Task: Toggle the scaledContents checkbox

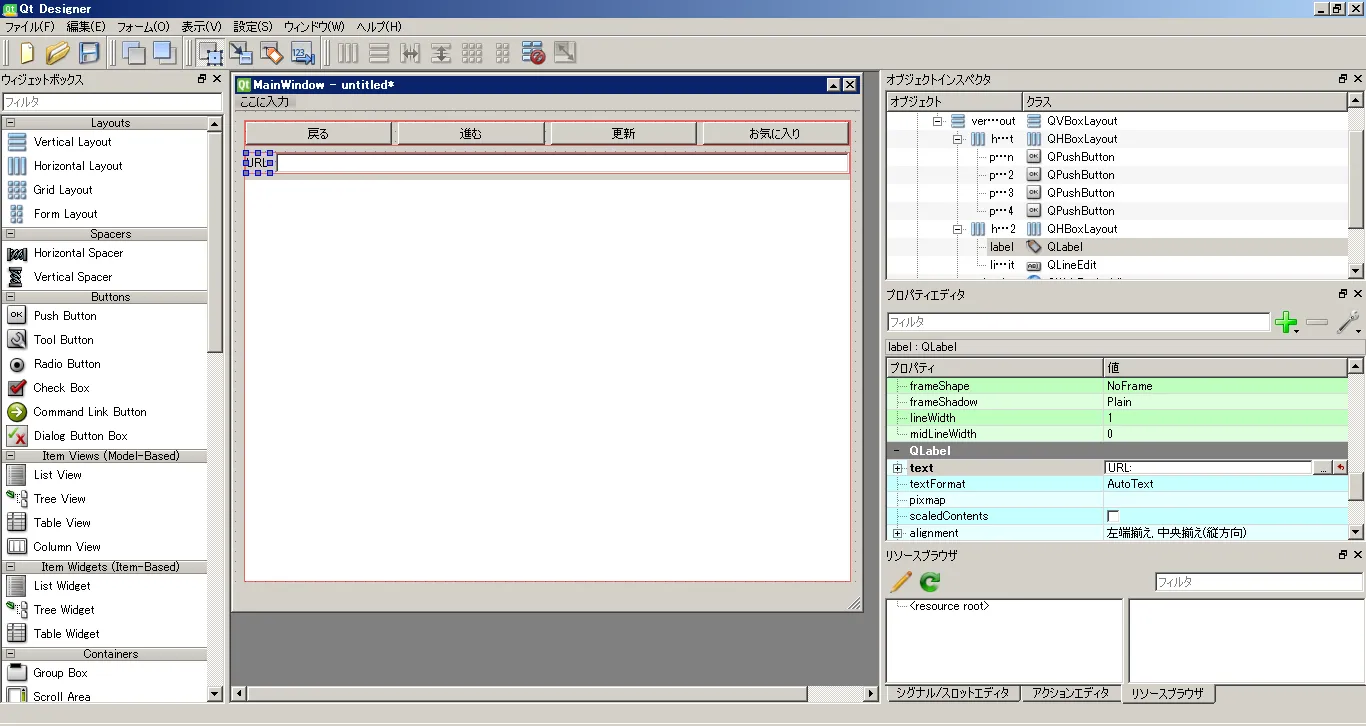Action: (1113, 516)
